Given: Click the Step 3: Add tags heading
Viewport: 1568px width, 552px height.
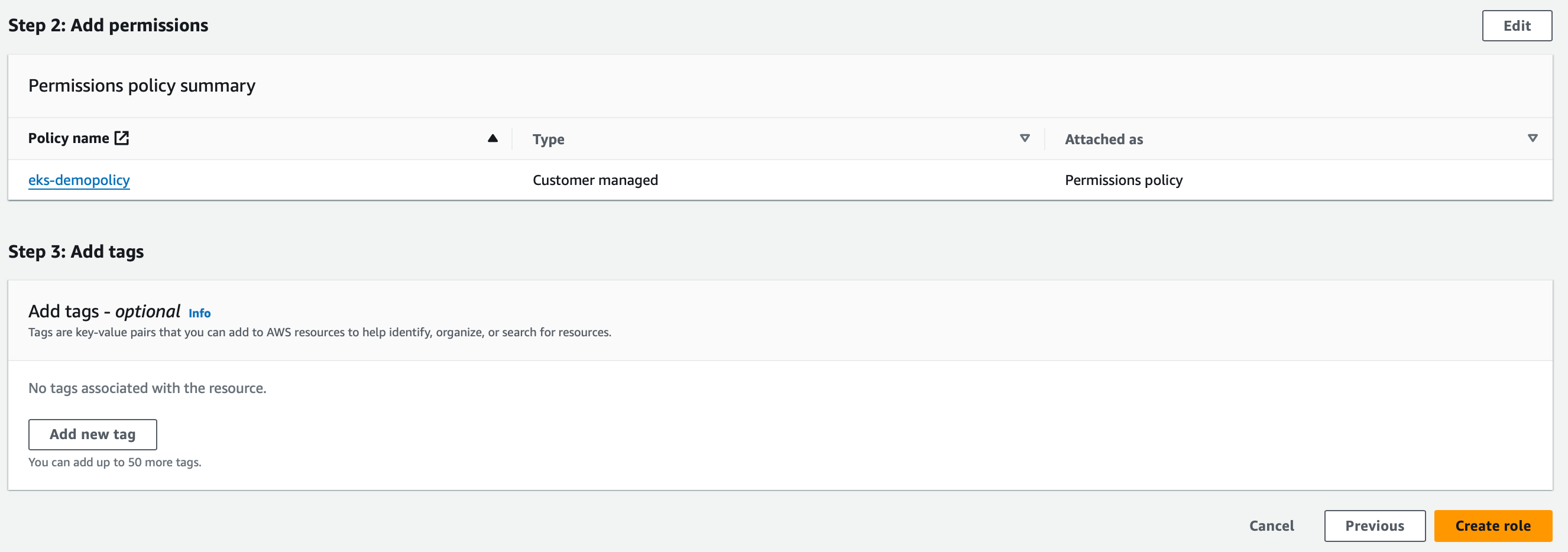Looking at the screenshot, I should tap(76, 251).
